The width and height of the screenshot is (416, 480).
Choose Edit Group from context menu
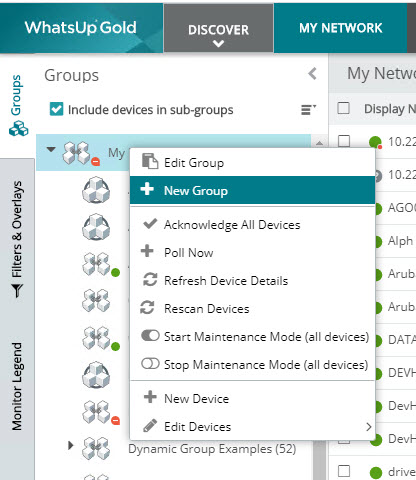[x=252, y=163]
